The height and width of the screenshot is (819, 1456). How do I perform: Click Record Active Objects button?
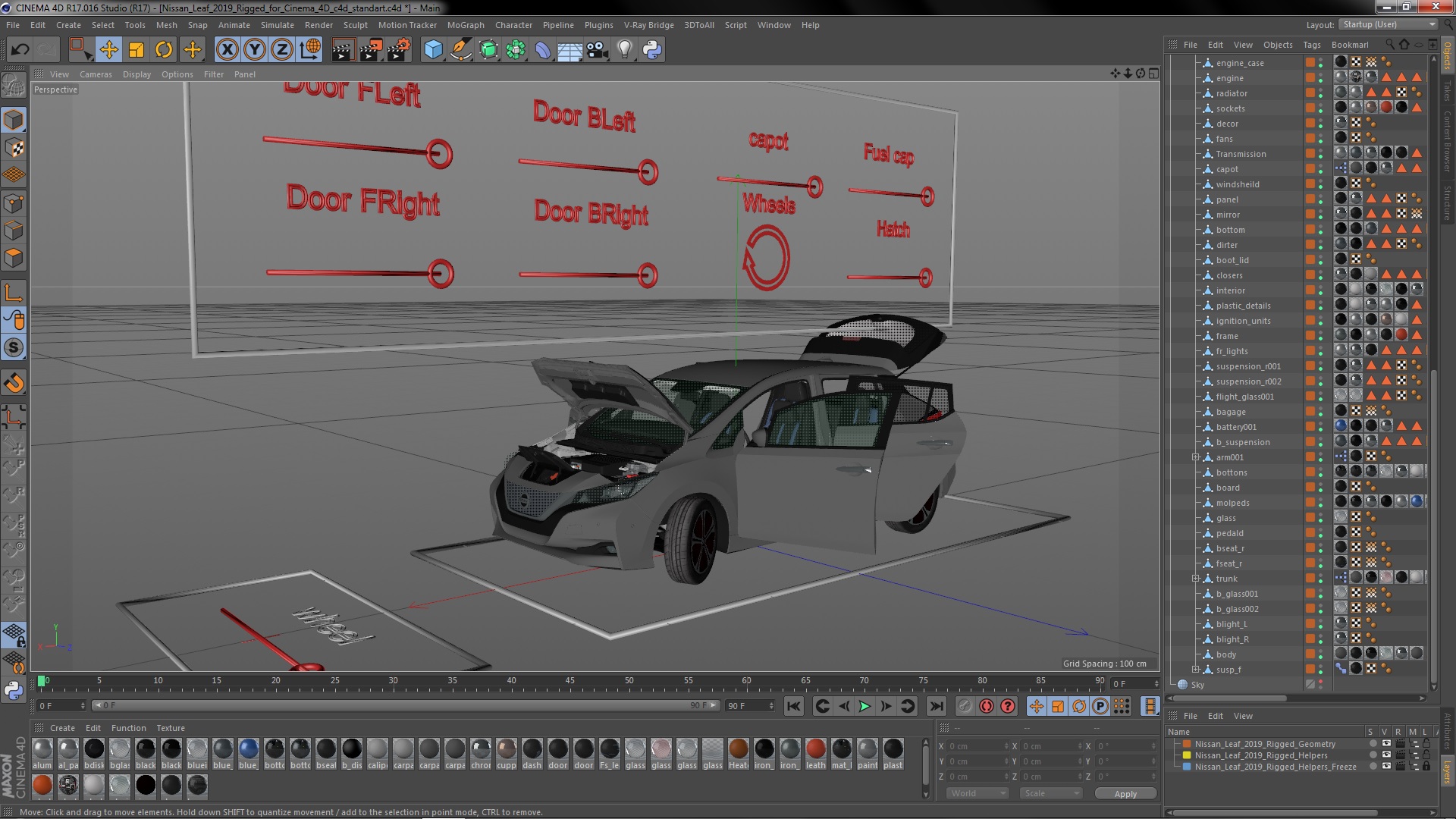click(965, 707)
